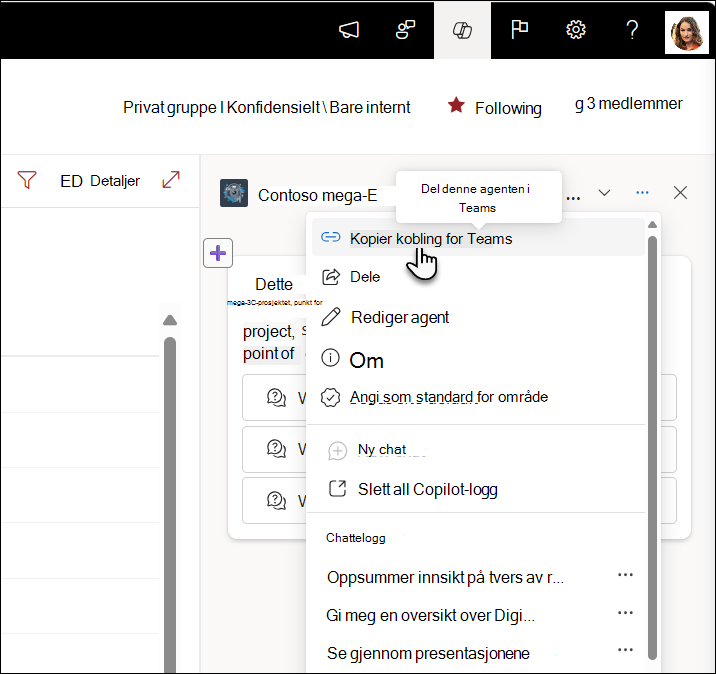Viewport: 716px width, 674px height.
Task: Click the left list scrollbar up arrow
Action: [x=170, y=320]
